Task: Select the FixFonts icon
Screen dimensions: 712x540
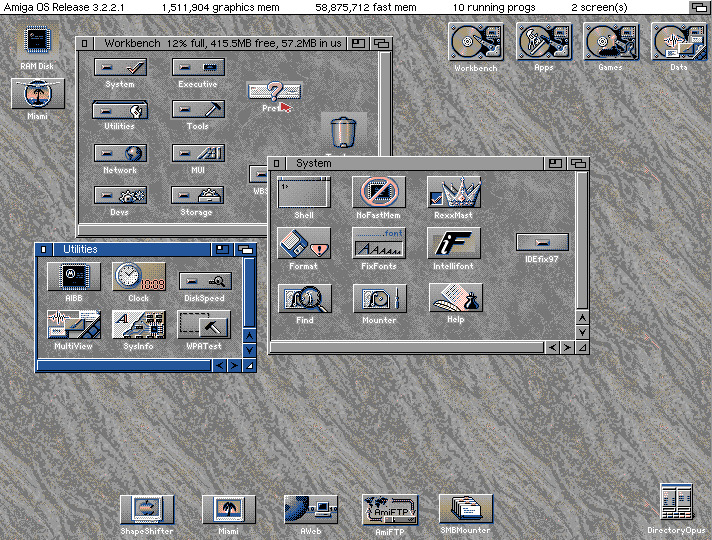Action: 379,243
